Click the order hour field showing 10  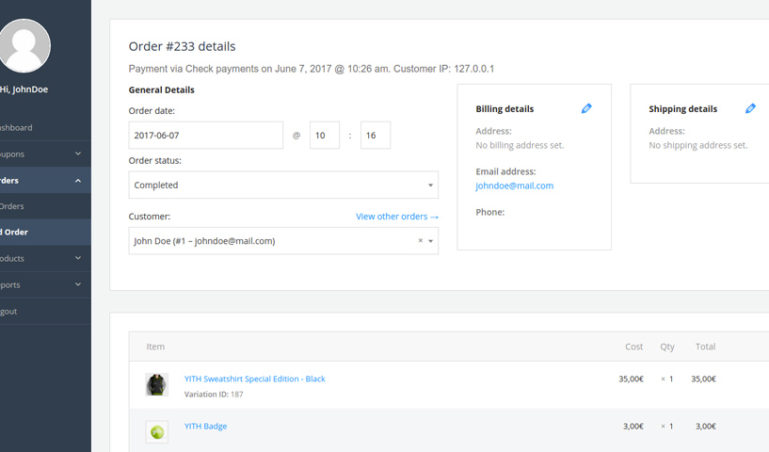[x=324, y=135]
